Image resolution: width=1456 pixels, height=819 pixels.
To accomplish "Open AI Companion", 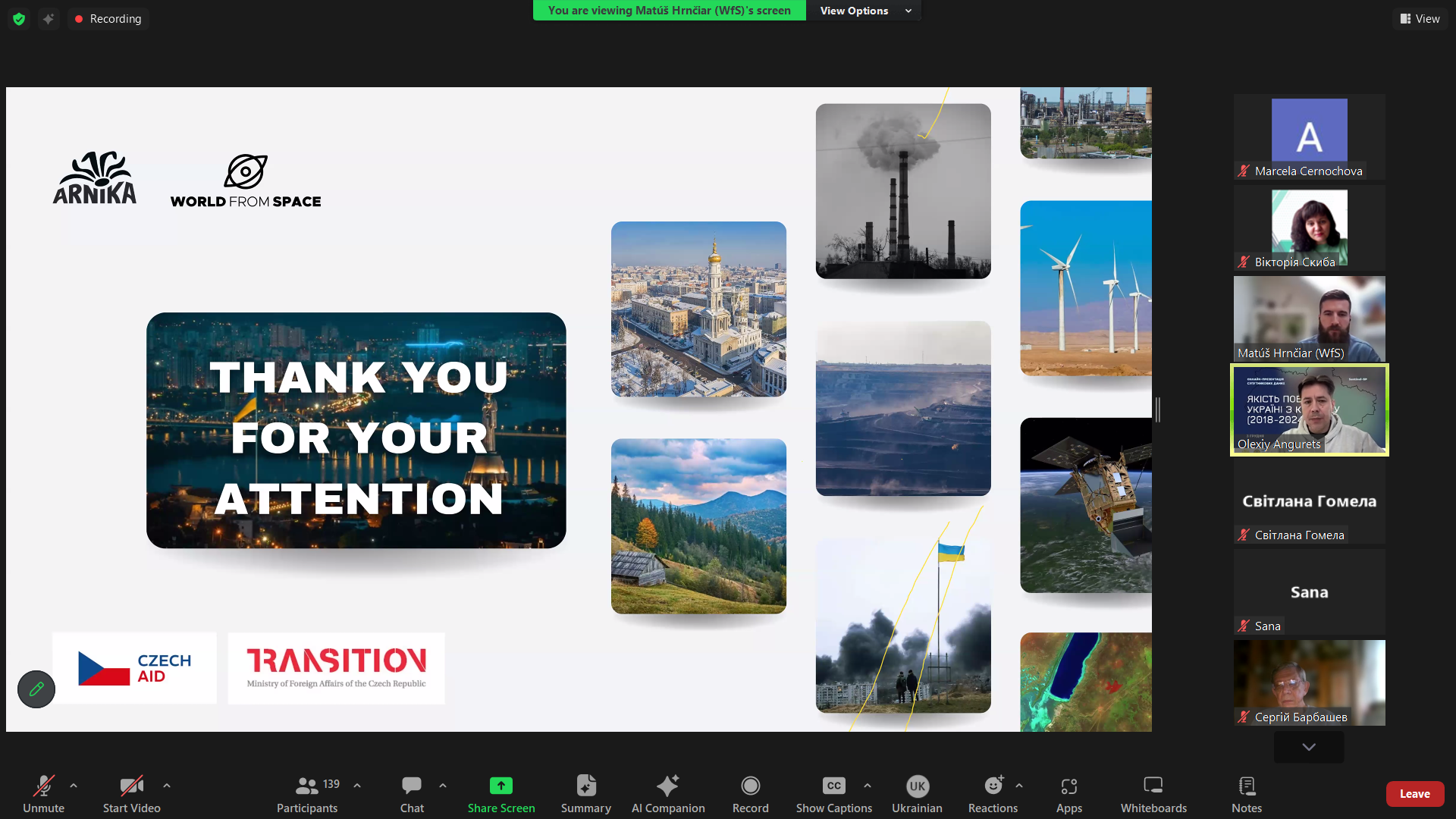I will pos(668,792).
